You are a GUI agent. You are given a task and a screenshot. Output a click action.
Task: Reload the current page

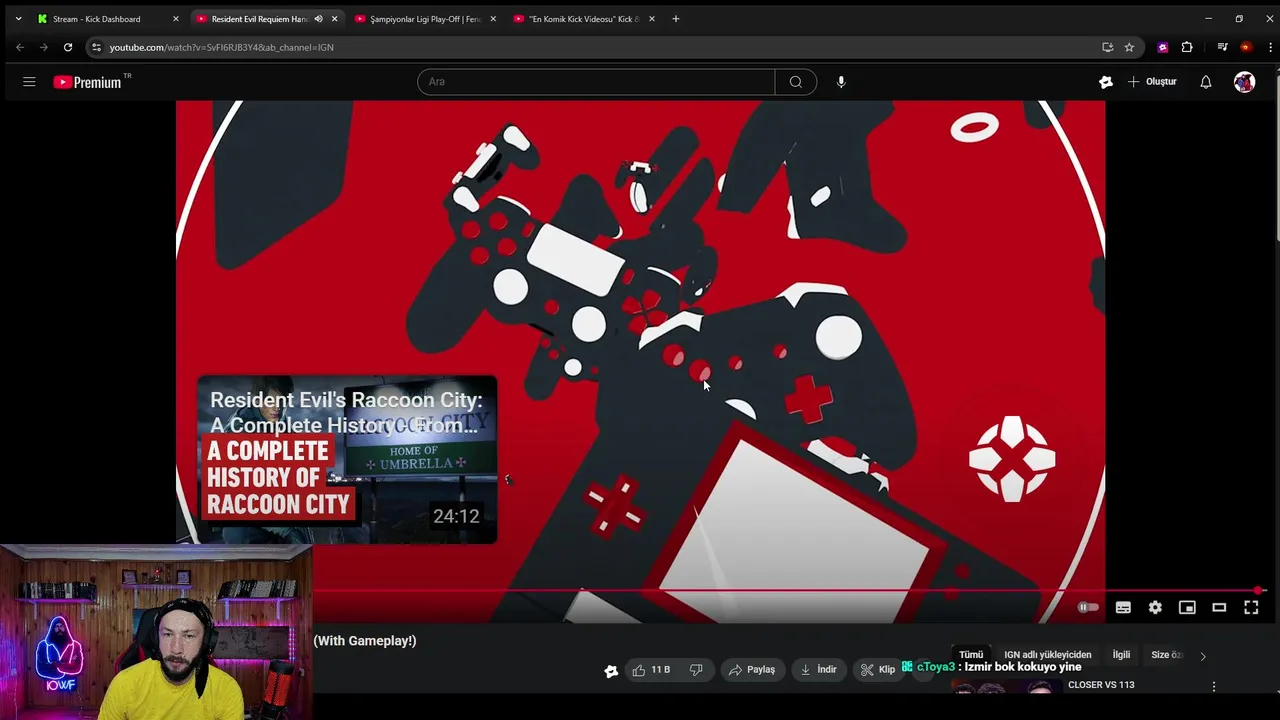click(x=68, y=47)
